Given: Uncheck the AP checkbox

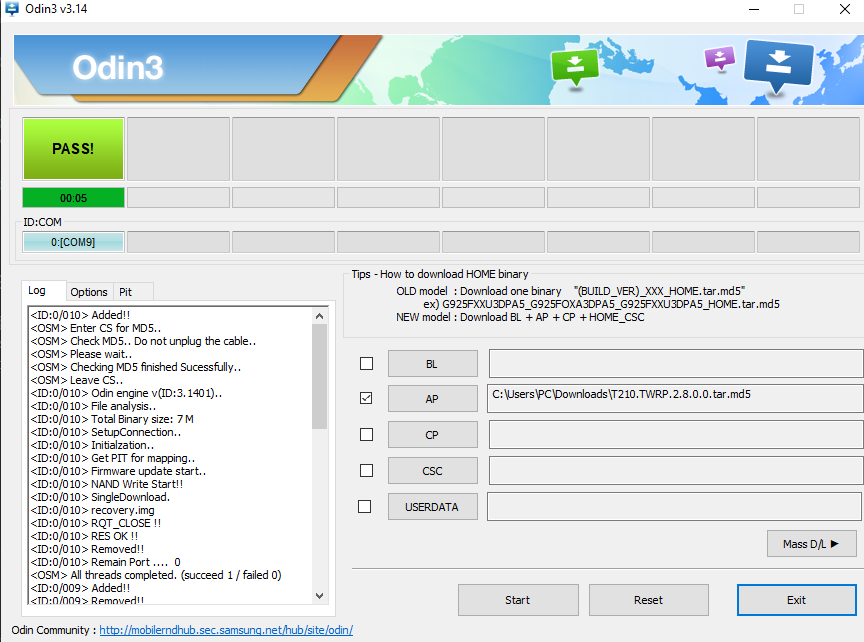Looking at the screenshot, I should point(366,398).
